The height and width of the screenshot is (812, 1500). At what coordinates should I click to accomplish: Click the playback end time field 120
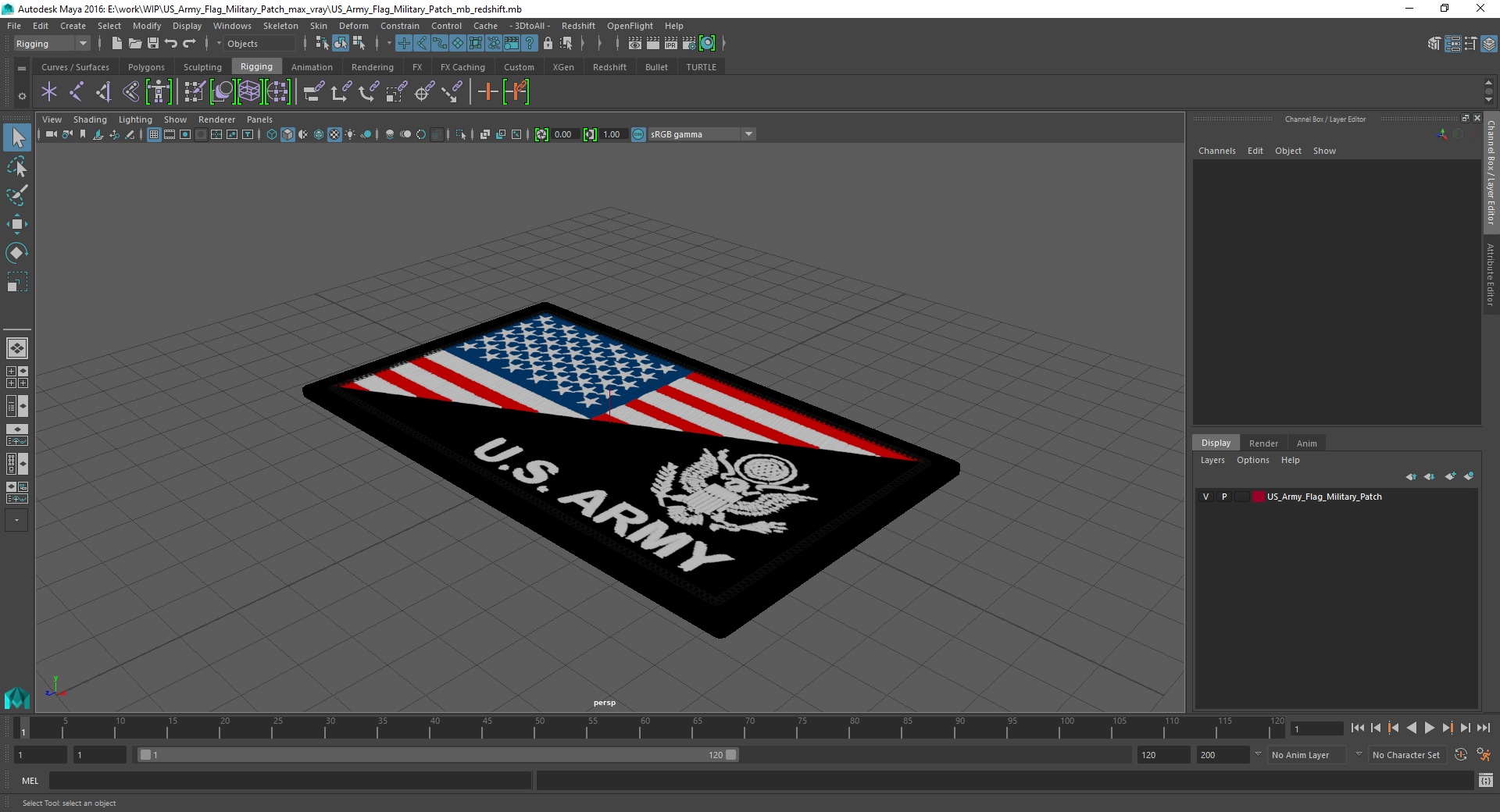point(1162,755)
